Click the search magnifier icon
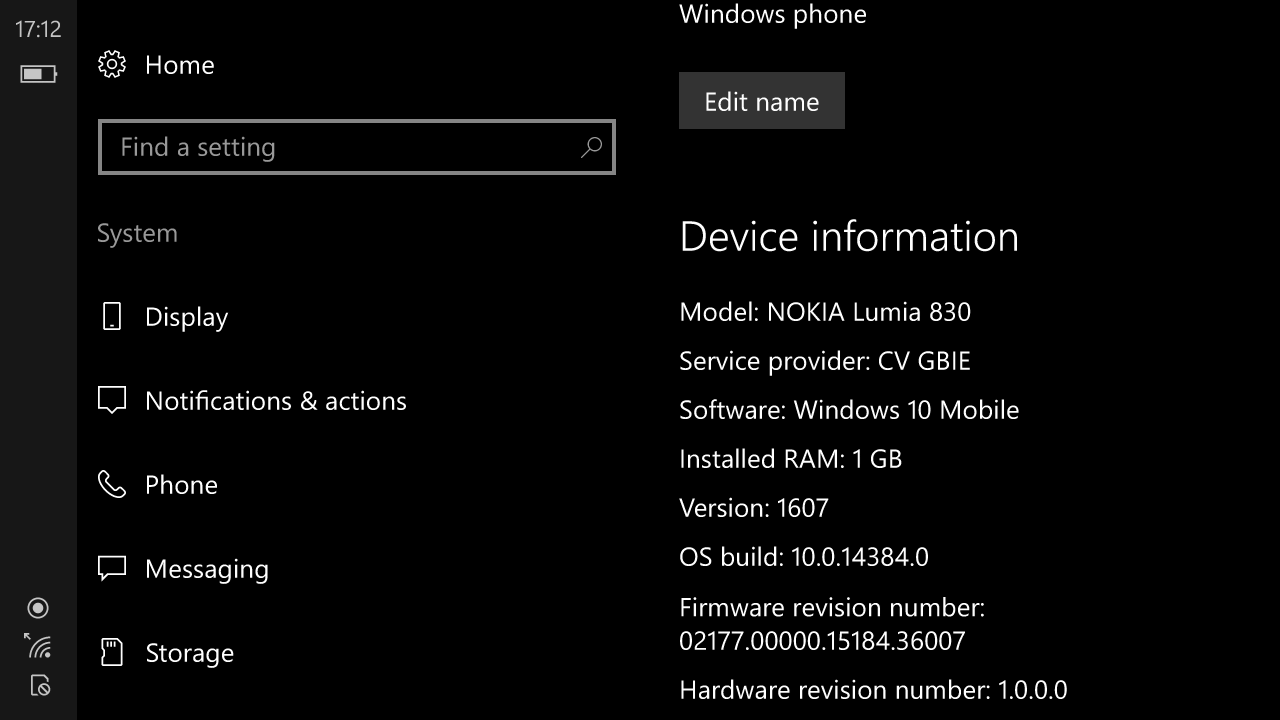This screenshot has height=720, width=1280. [591, 147]
